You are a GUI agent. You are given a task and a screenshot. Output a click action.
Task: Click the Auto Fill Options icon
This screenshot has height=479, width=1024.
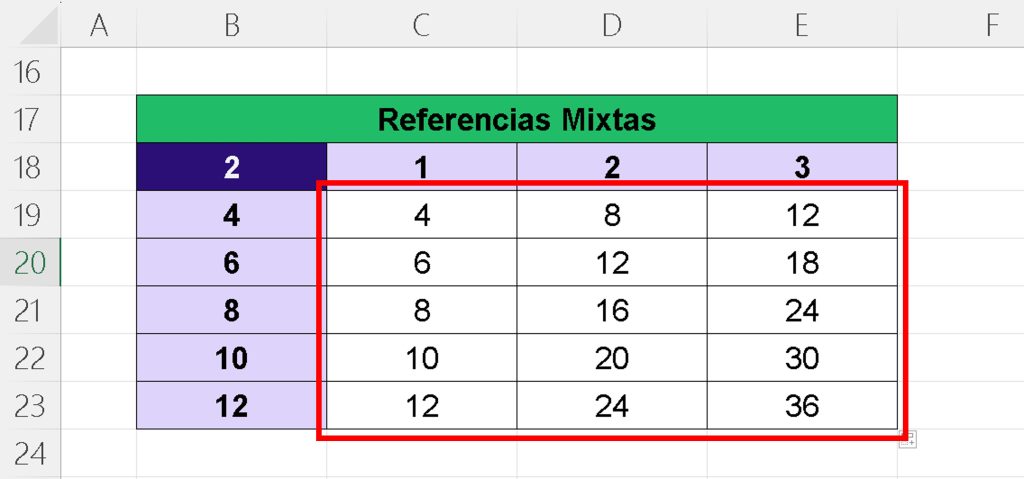click(x=908, y=440)
